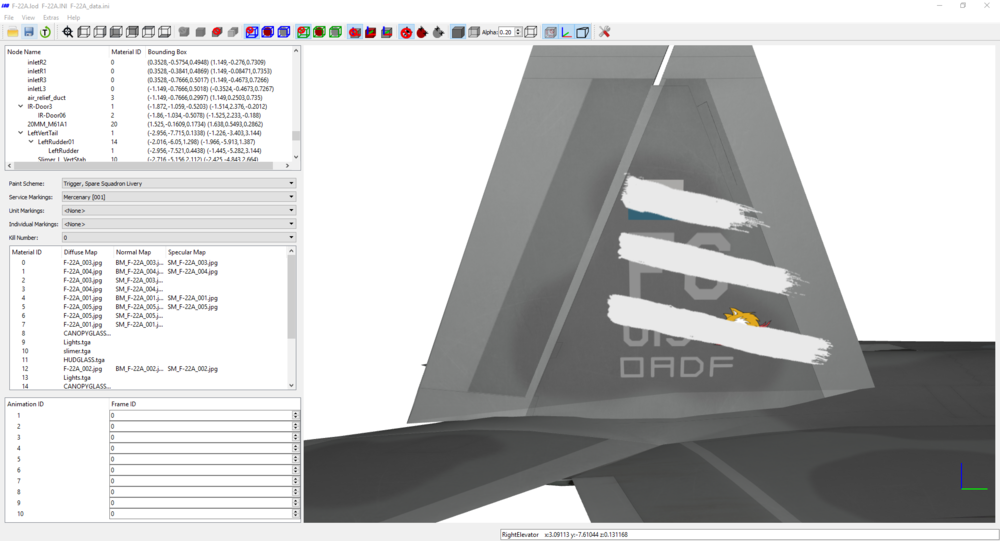Select the CANOPYGLASS material row with ID 8
The height and width of the screenshot is (541, 1000).
click(149, 333)
